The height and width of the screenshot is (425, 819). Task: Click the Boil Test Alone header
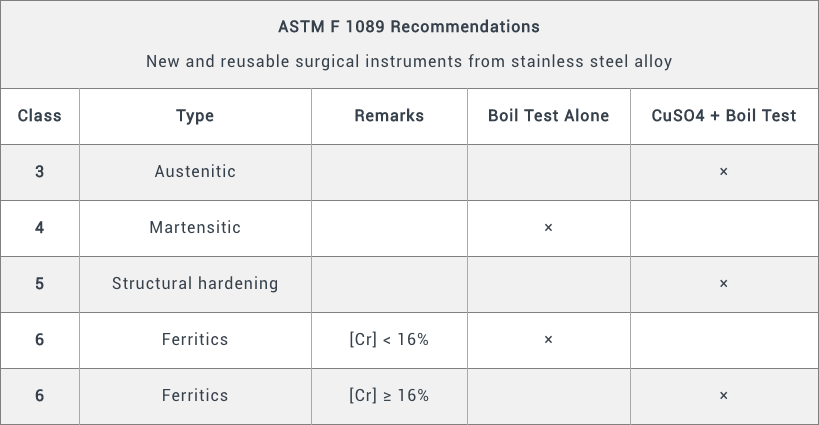pyautogui.click(x=548, y=116)
